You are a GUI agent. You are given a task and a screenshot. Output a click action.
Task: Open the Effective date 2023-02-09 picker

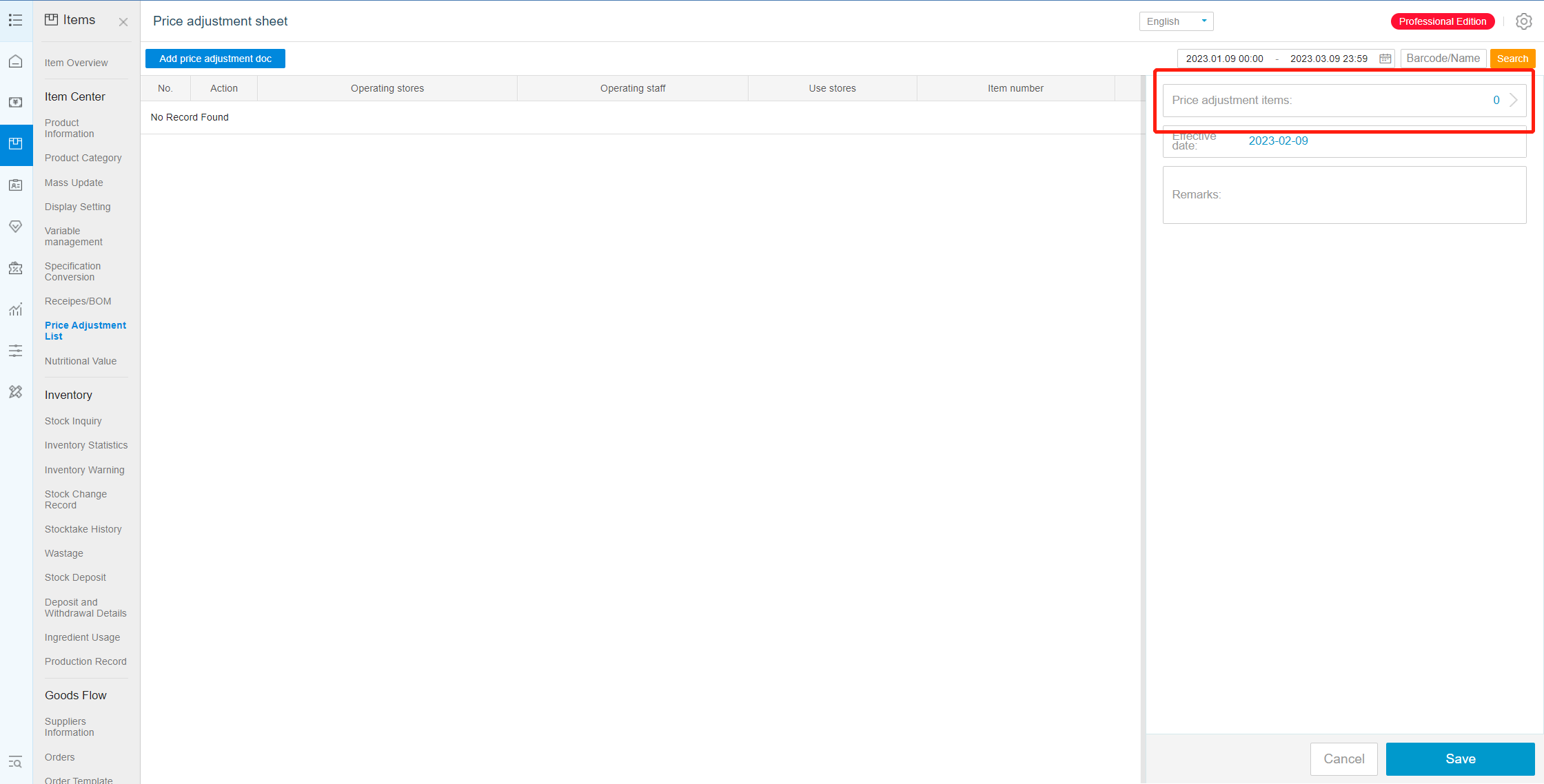pyautogui.click(x=1278, y=141)
